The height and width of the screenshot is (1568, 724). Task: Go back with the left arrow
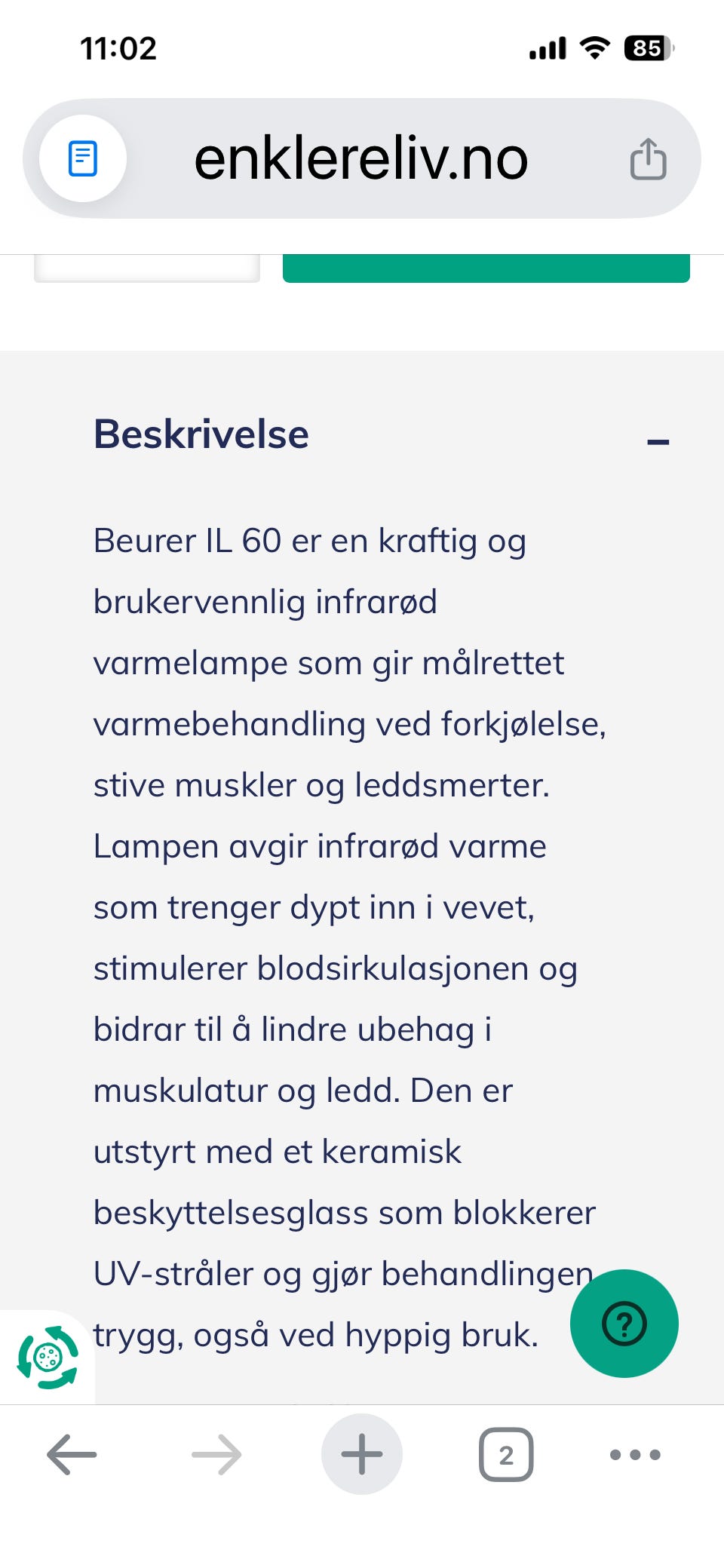[x=72, y=1454]
